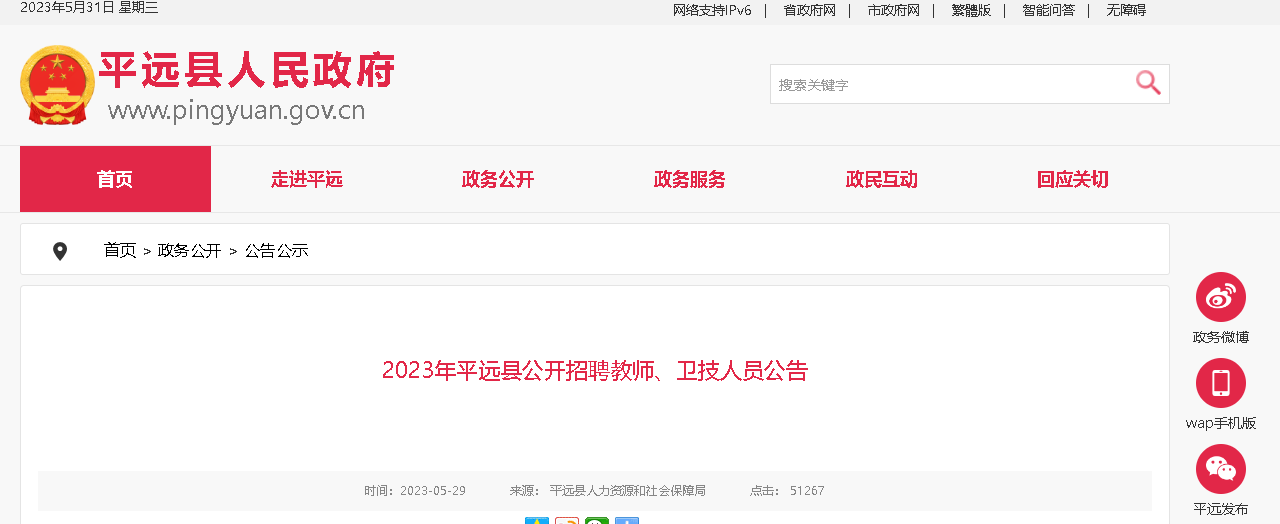Go to 政务公开 in the breadcrumb
Viewport: 1280px width, 524px height.
190,250
